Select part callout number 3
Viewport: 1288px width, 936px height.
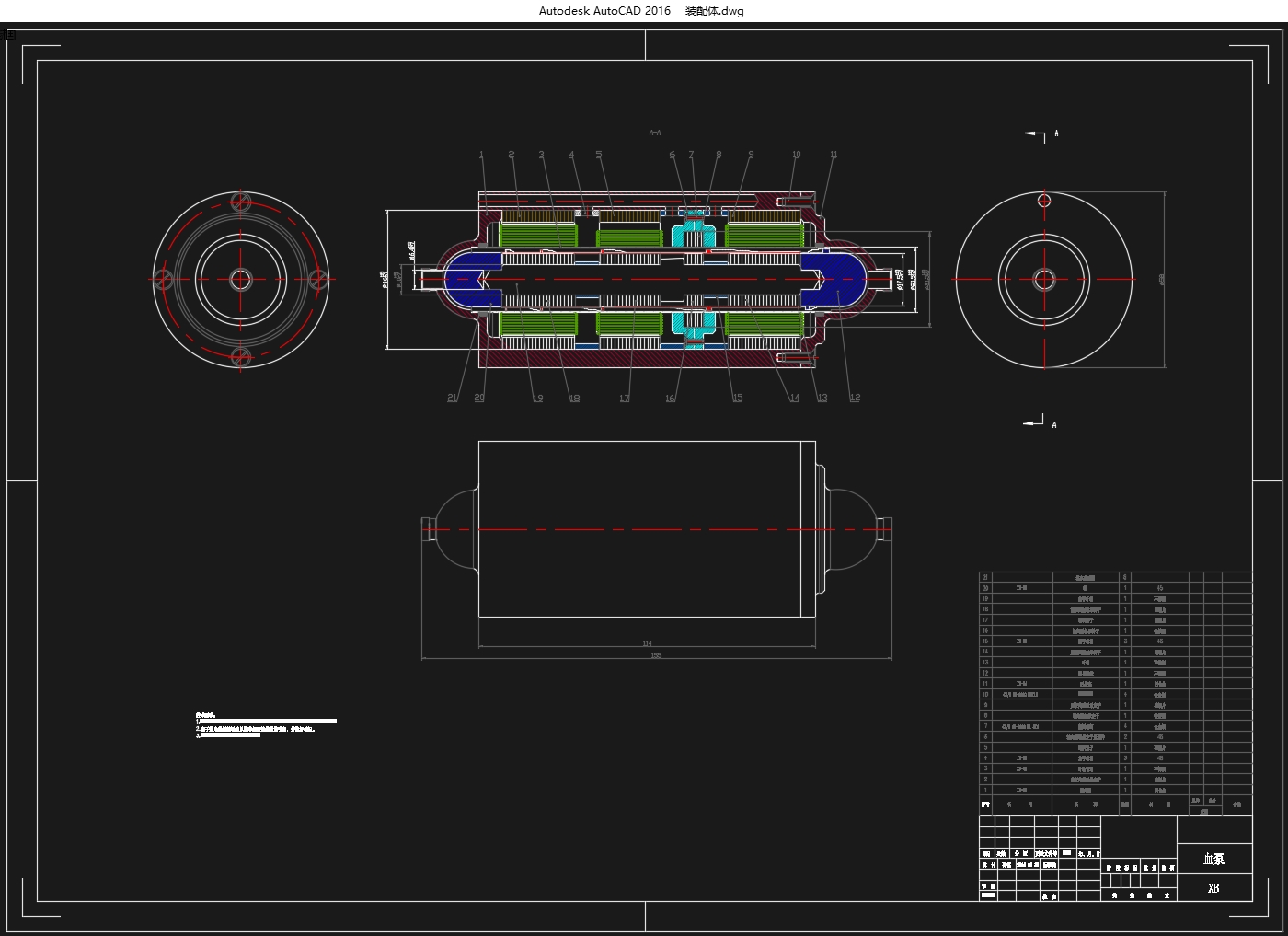coord(542,155)
